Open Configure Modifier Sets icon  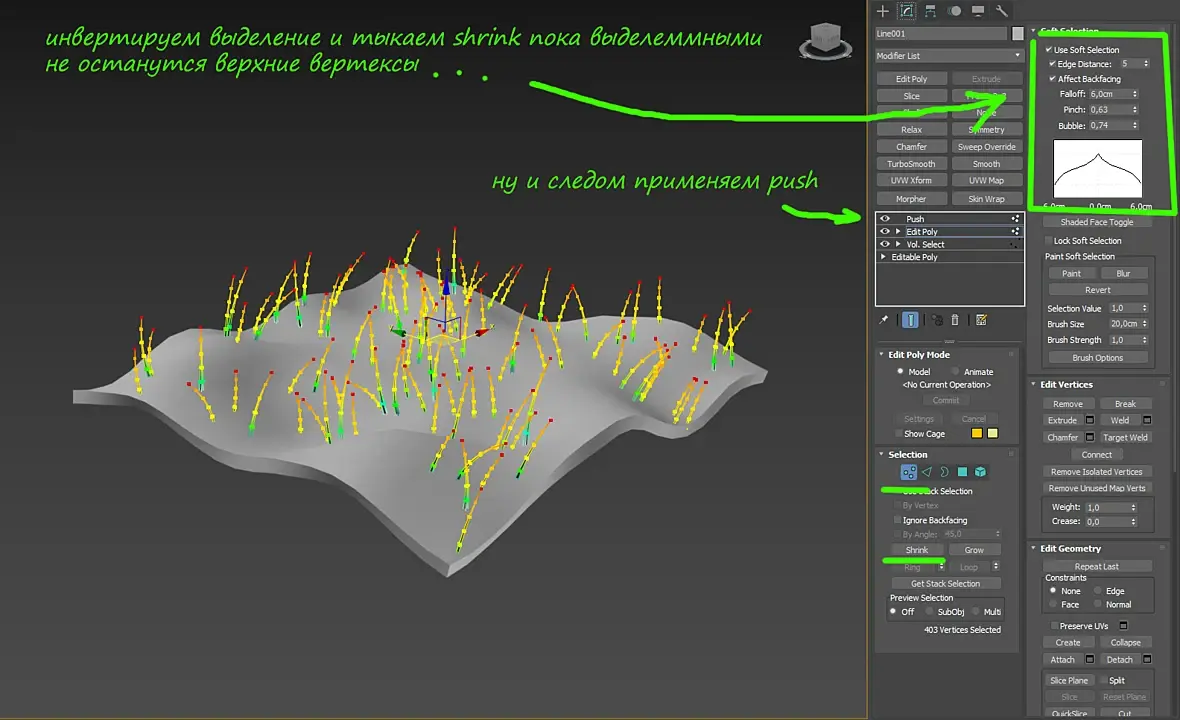(981, 320)
